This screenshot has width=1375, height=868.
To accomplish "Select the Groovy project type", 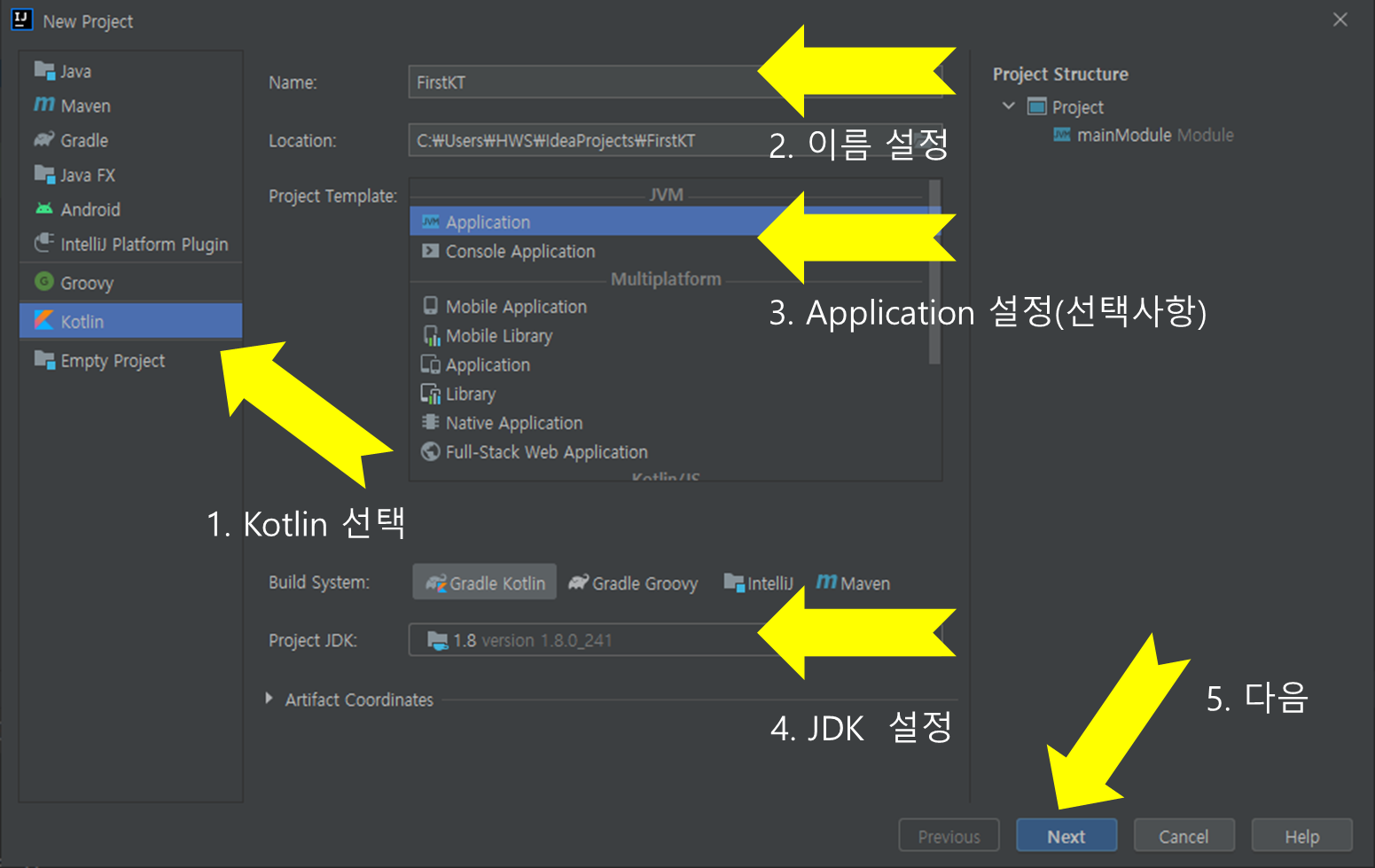I will (x=130, y=283).
